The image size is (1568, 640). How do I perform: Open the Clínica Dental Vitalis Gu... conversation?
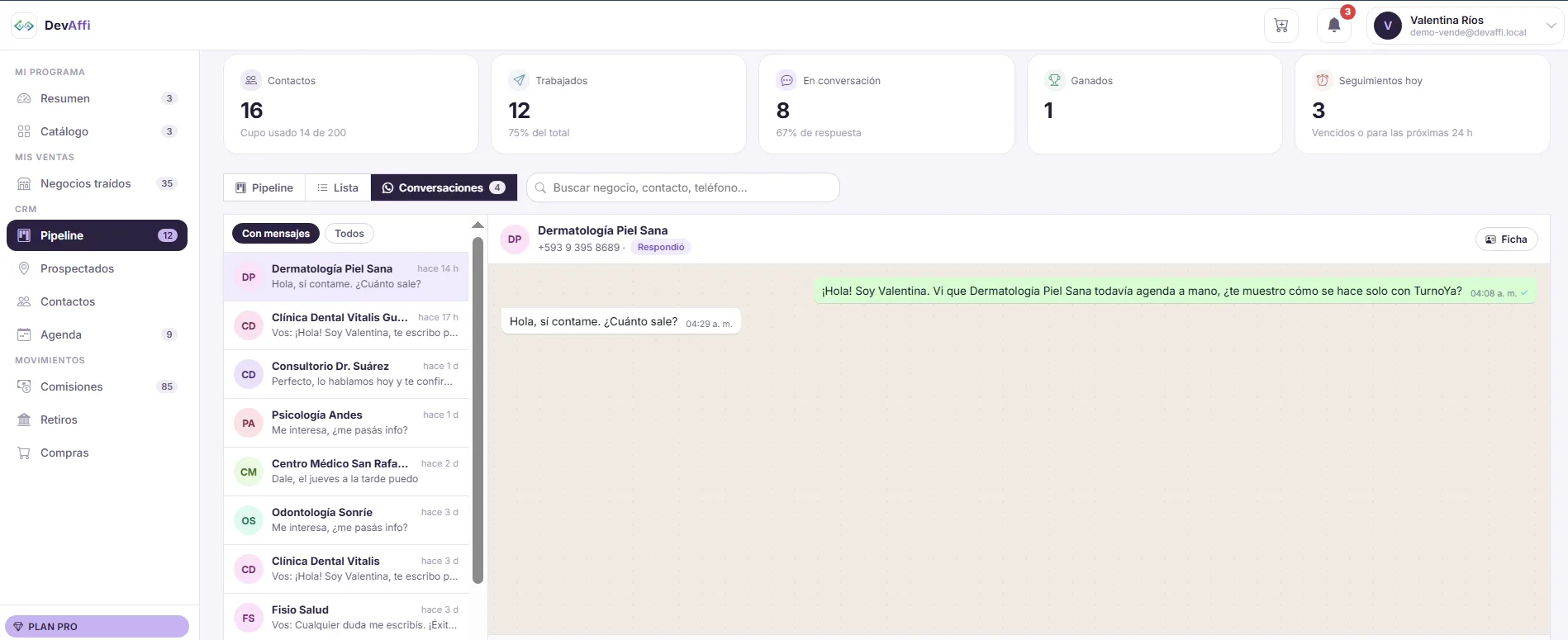[346, 325]
